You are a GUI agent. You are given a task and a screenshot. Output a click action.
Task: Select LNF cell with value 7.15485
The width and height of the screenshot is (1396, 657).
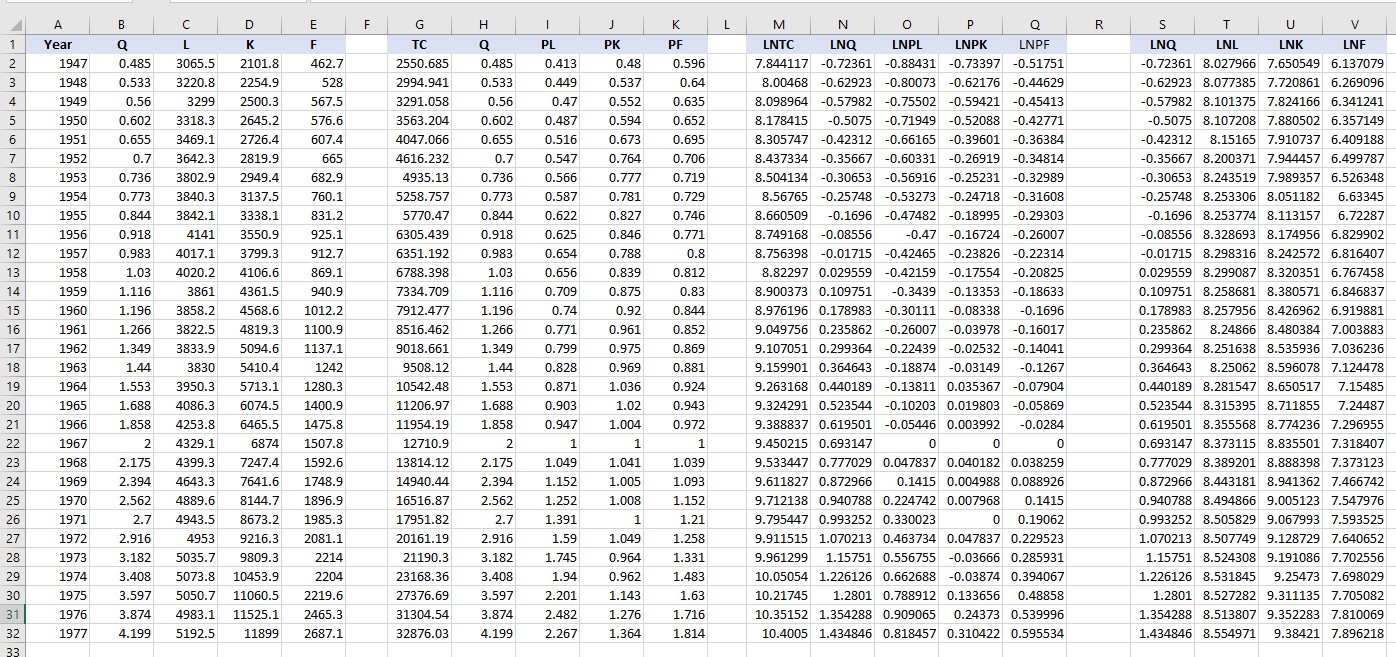pos(1355,386)
